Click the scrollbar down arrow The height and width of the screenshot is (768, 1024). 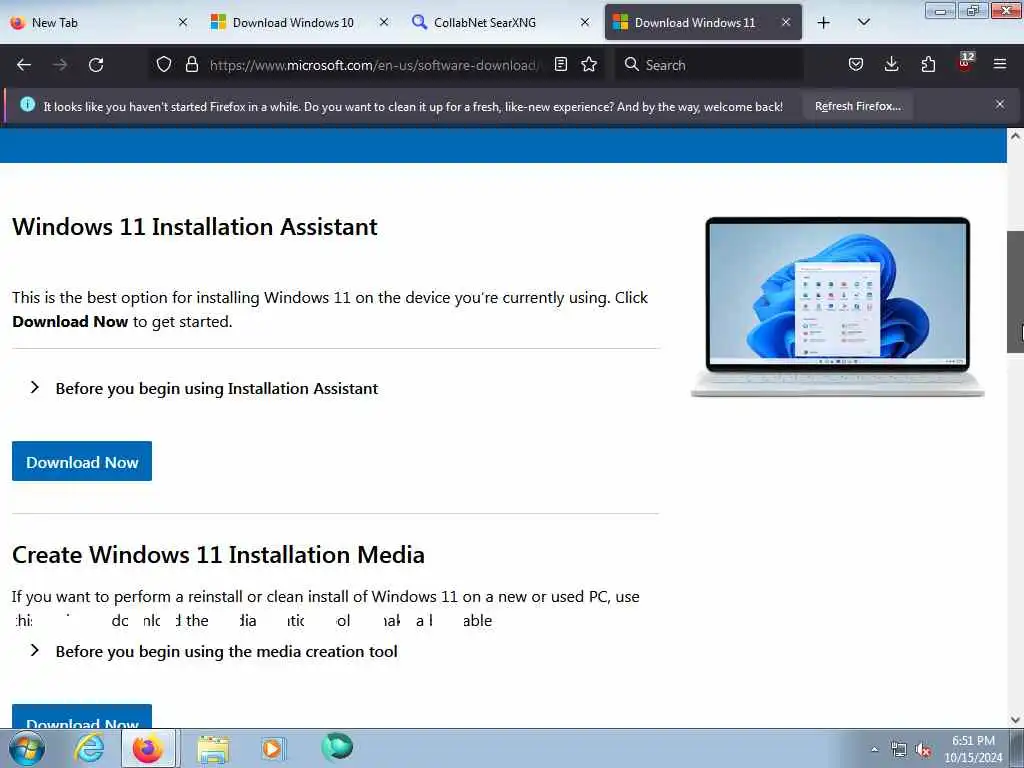pyautogui.click(x=1015, y=720)
